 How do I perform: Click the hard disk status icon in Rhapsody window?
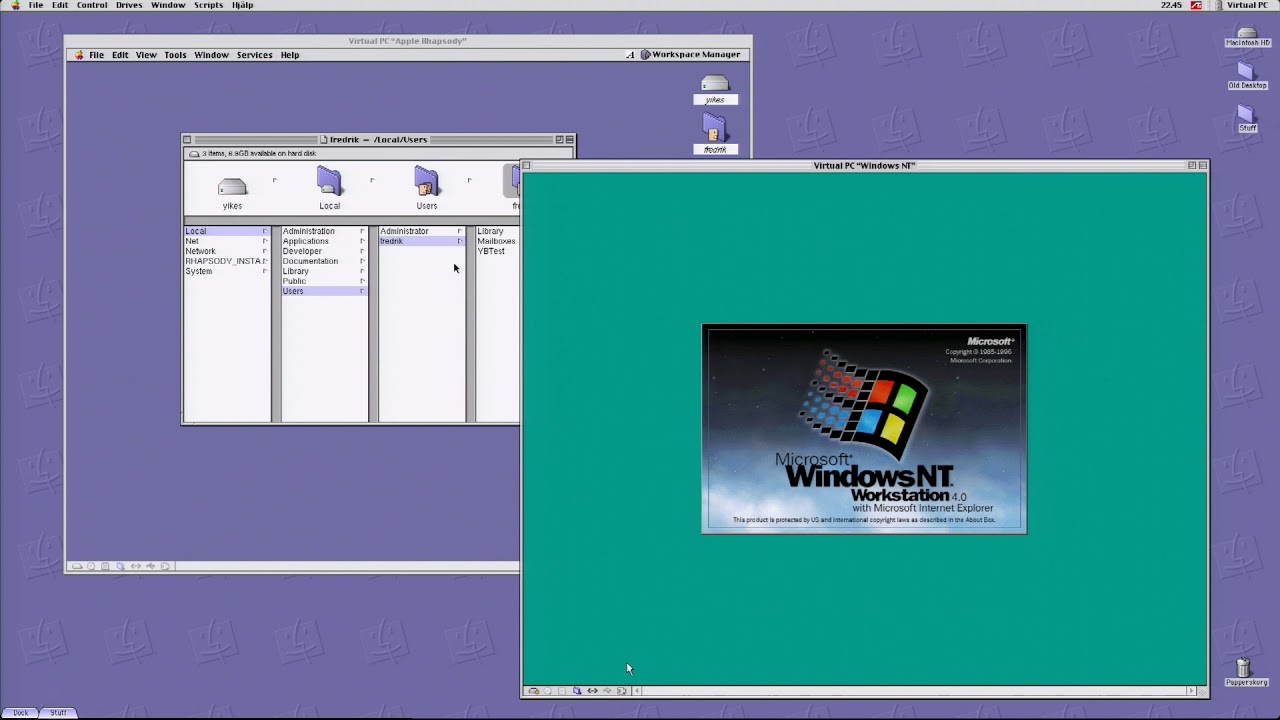[77, 566]
